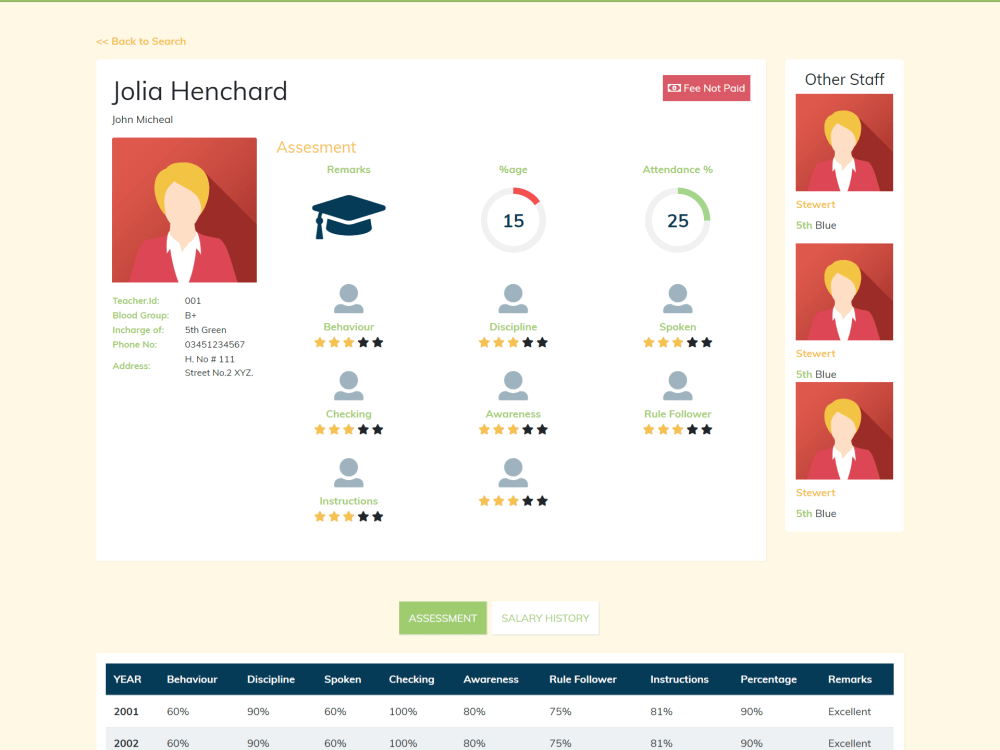
Task: Click the 81% Instructions value for 2001
Action: tap(661, 712)
